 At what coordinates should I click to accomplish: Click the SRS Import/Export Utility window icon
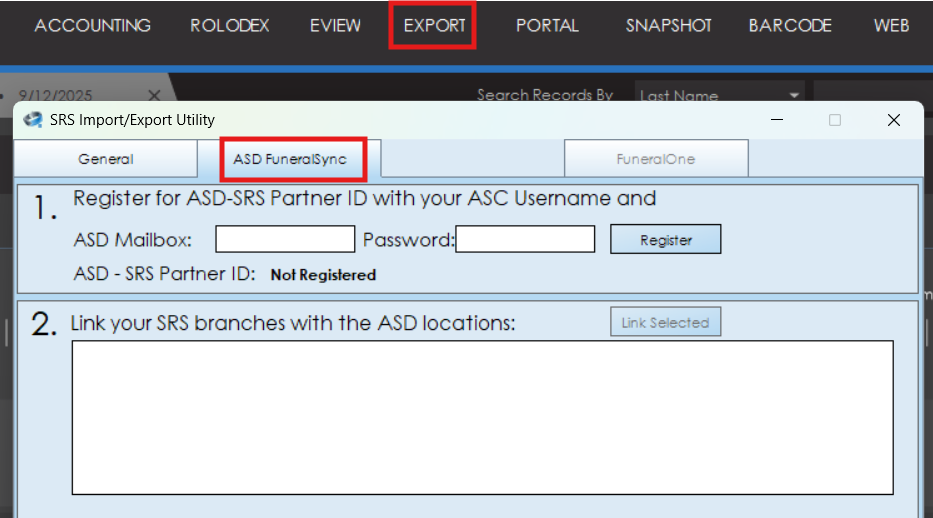[33, 120]
